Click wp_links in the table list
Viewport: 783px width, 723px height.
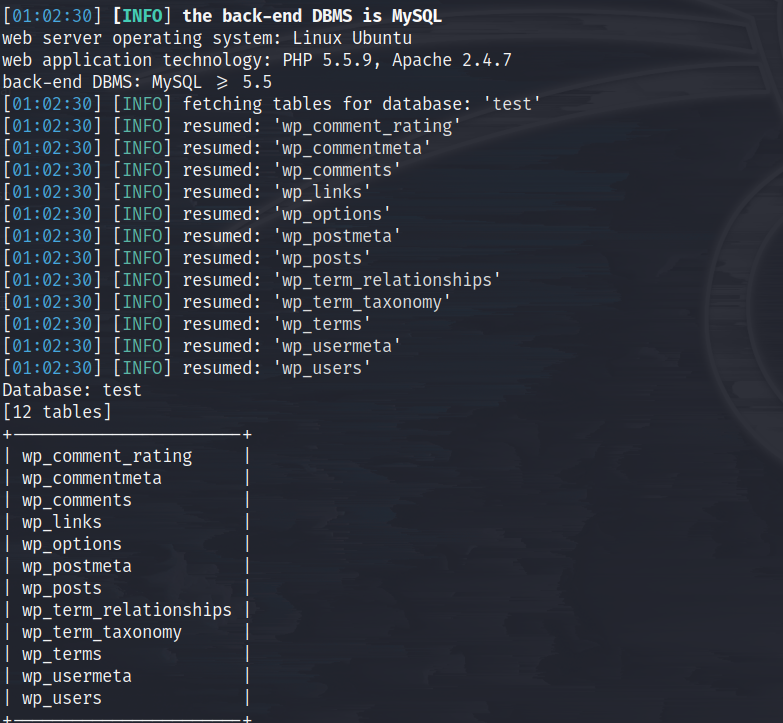(x=62, y=522)
